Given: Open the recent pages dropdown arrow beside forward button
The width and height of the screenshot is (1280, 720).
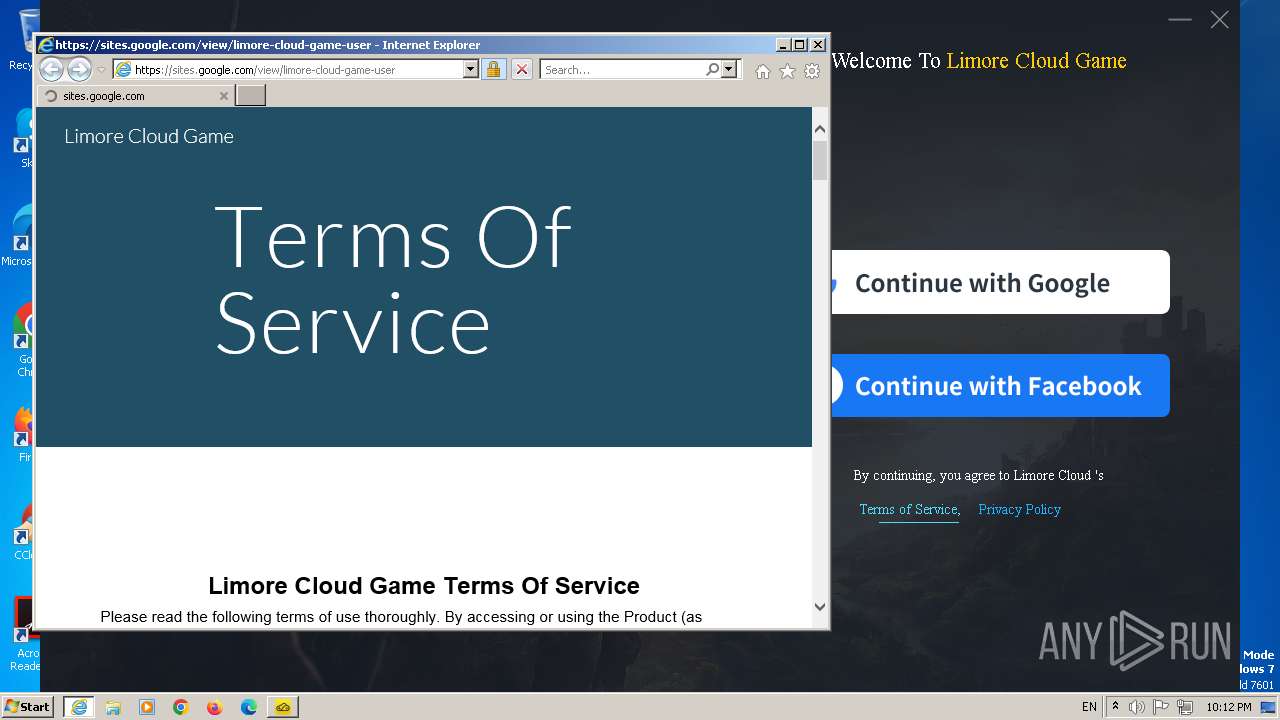Looking at the screenshot, I should click(101, 70).
